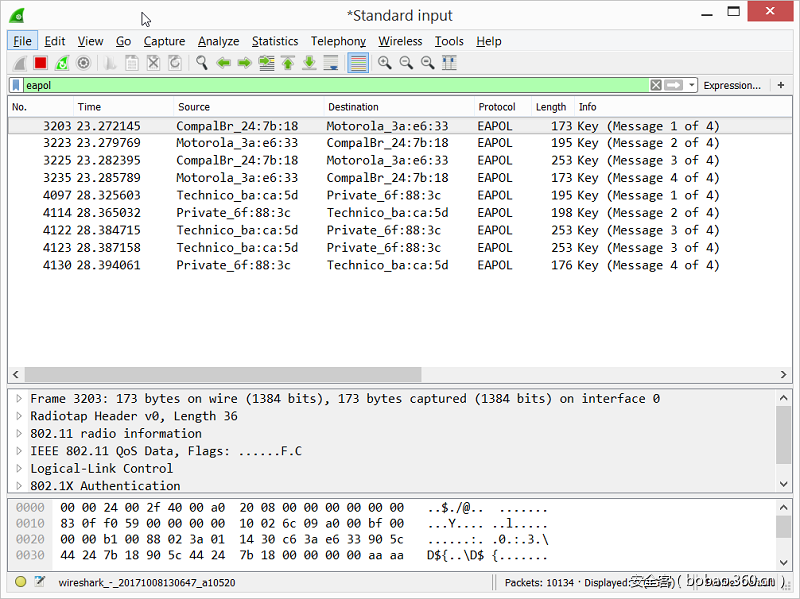The image size is (800, 599).
Task: Expand the Radiotap Header v0 tree
Action: coord(19,416)
